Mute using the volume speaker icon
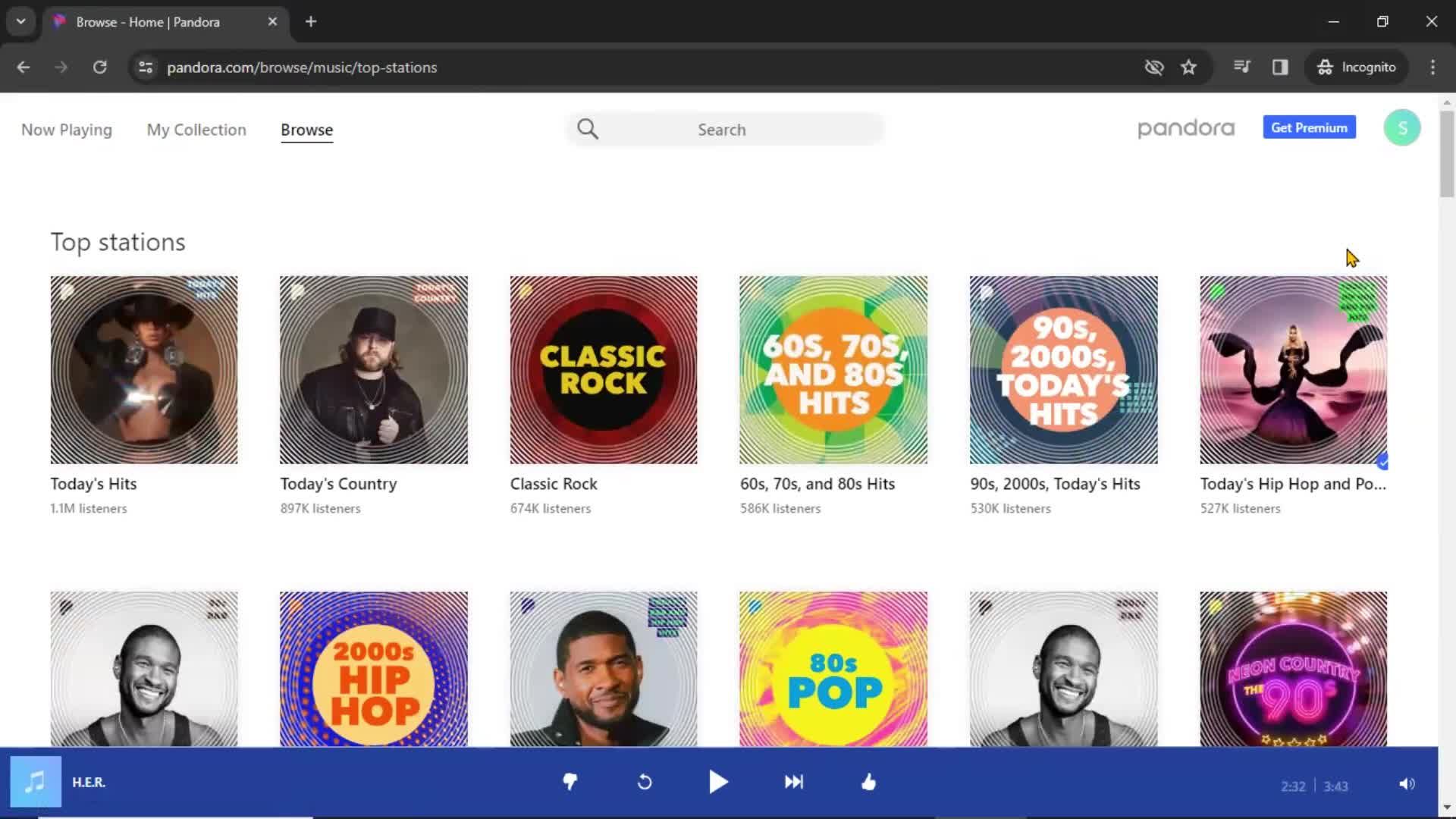Screen dimensions: 1456x819 coord(1407,784)
